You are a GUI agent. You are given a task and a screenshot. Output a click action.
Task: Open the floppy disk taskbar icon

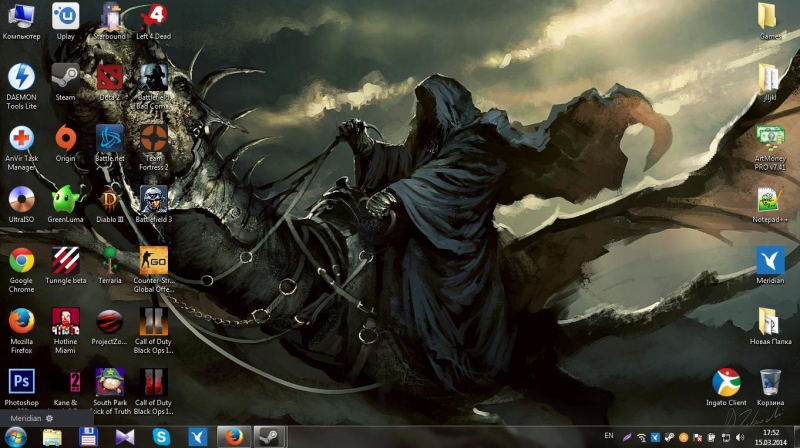(x=88, y=437)
